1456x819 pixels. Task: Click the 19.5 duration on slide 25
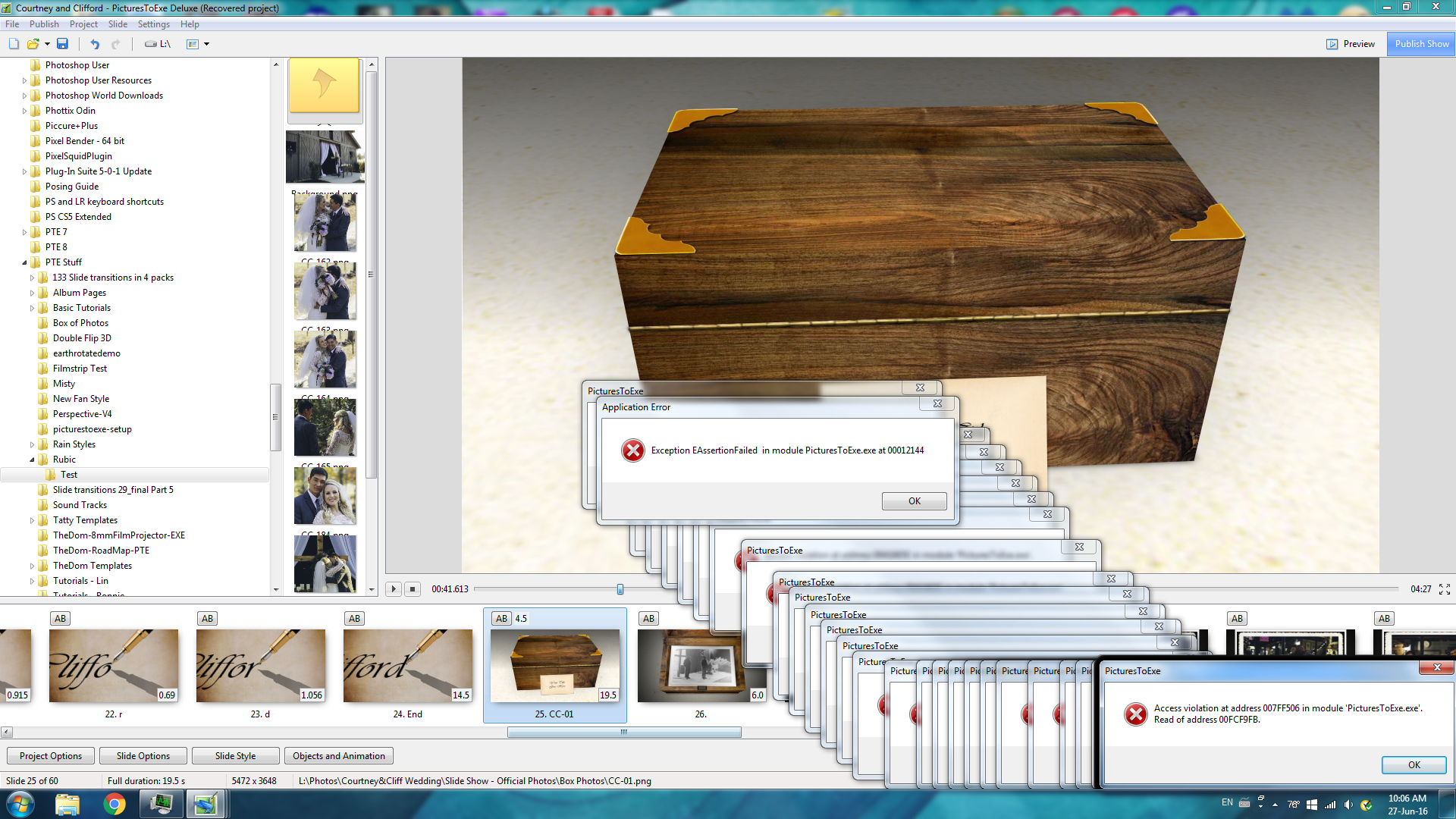(x=608, y=695)
